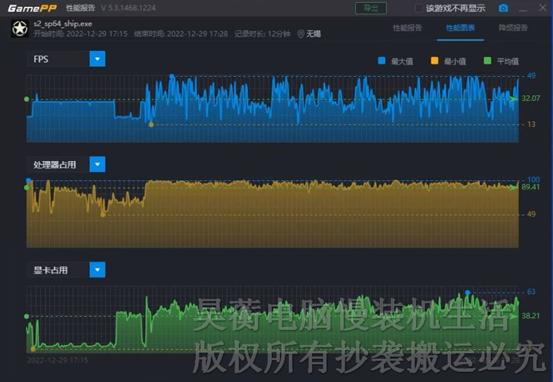Click the s2_sp64_ship.exe process name

coord(63,24)
